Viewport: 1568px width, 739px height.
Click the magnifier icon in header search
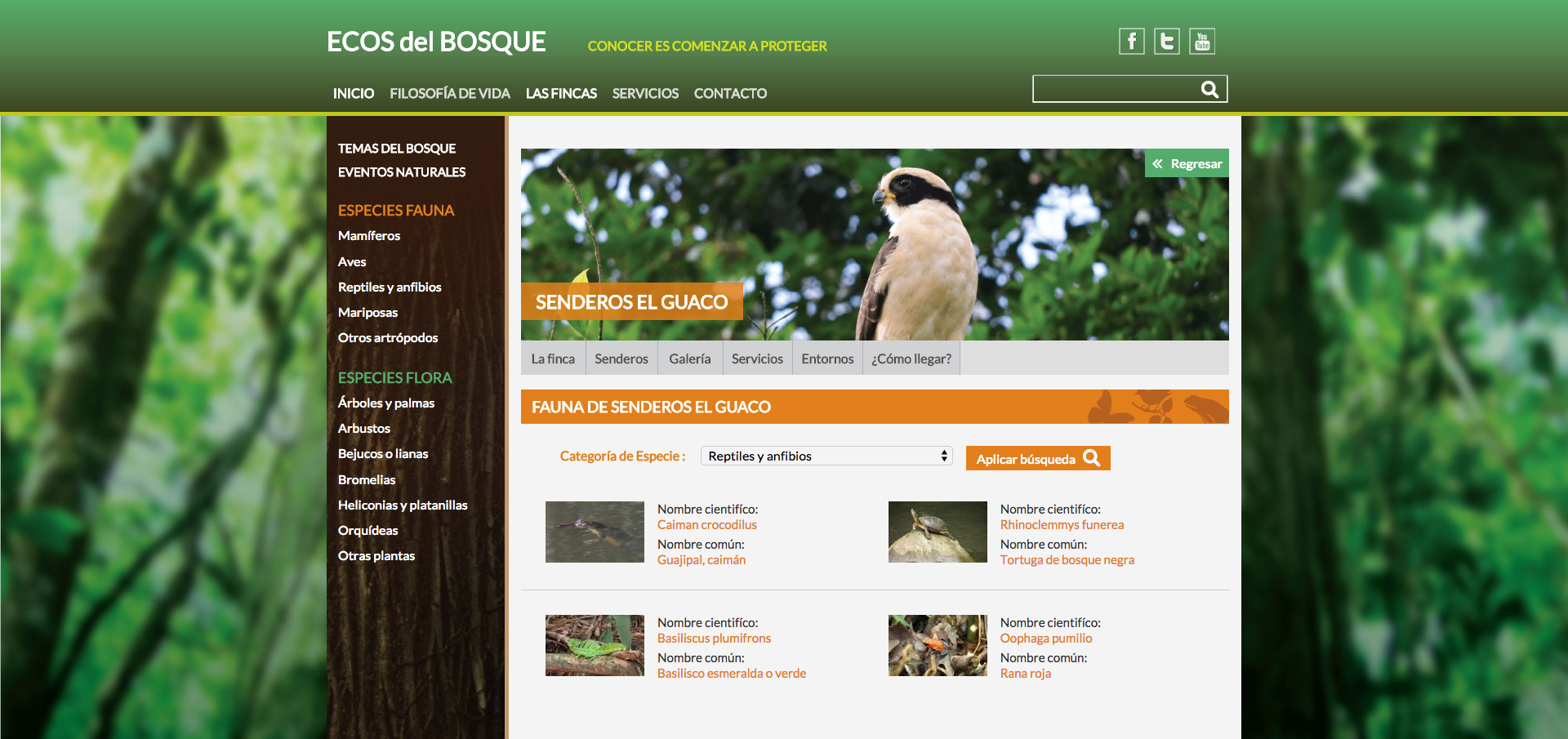pos(1209,89)
